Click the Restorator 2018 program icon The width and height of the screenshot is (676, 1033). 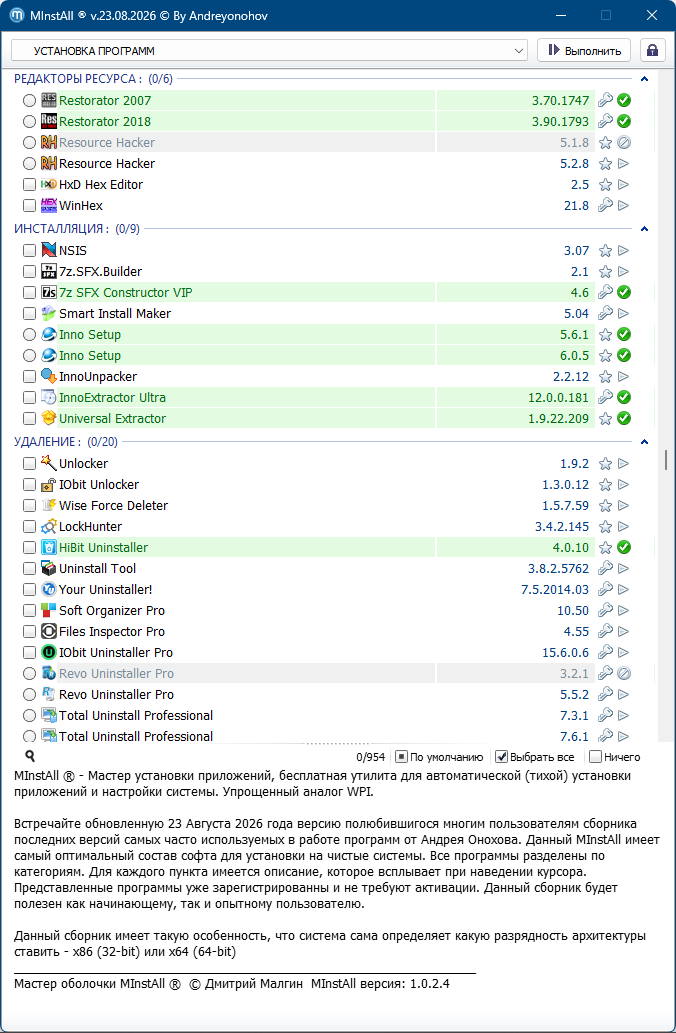49,121
